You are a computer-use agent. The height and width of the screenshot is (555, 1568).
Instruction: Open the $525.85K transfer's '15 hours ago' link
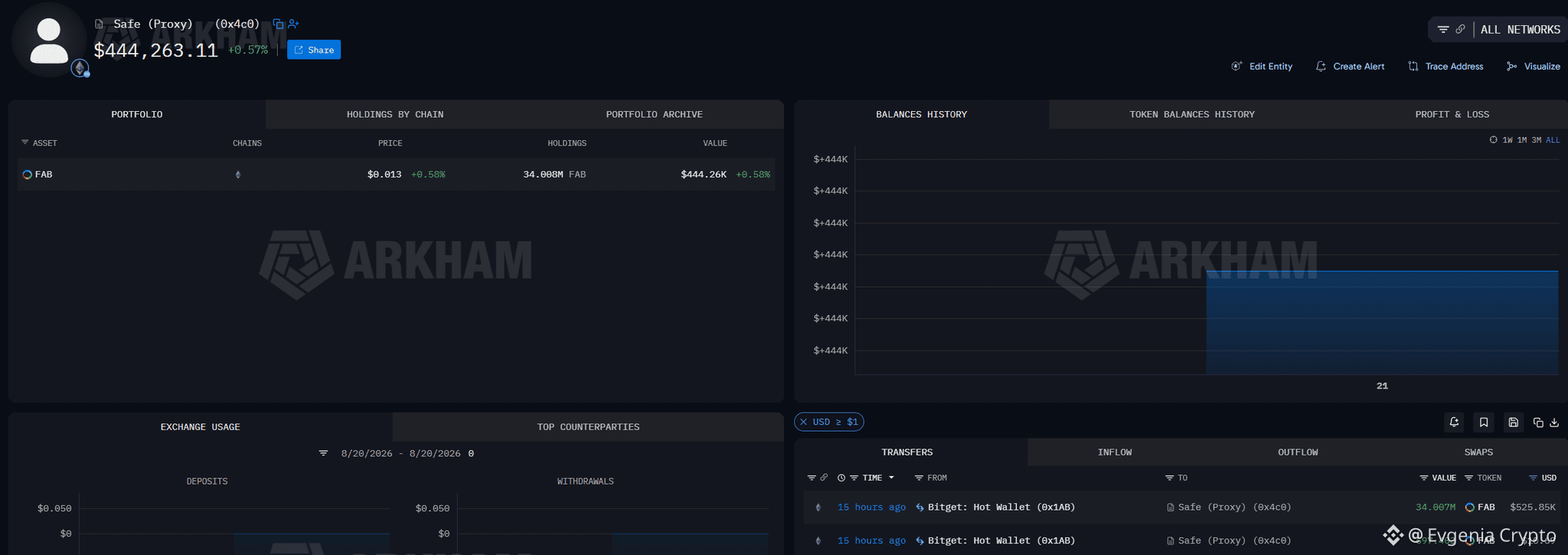pyautogui.click(x=871, y=508)
